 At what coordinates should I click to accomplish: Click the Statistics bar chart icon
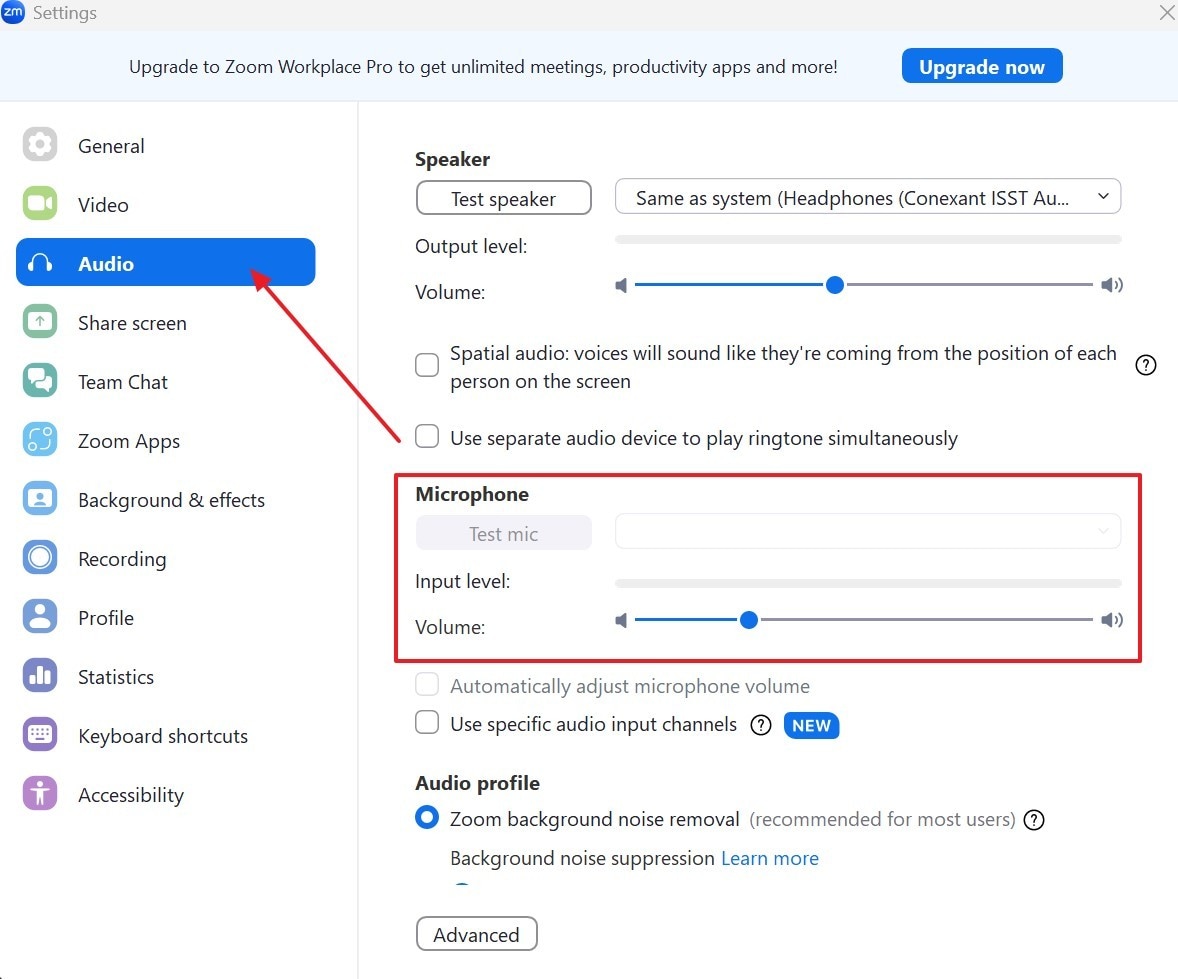pyautogui.click(x=40, y=677)
